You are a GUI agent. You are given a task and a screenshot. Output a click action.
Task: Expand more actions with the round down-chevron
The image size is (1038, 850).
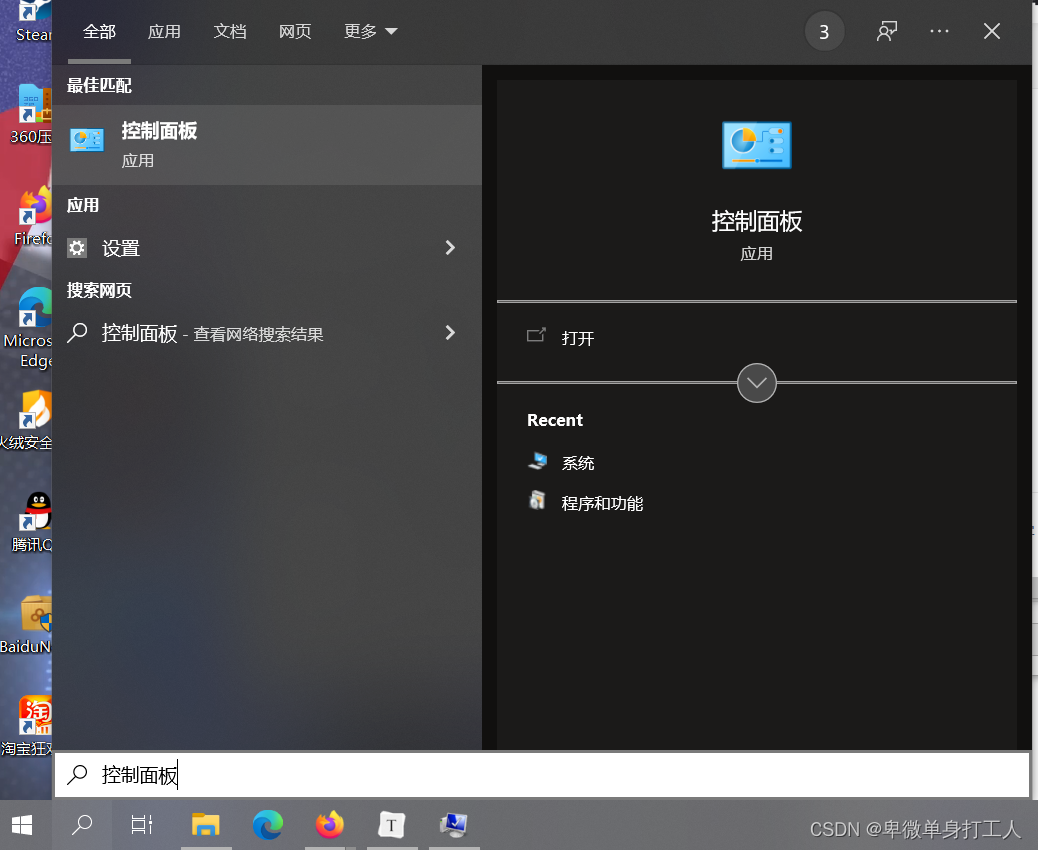coord(757,383)
